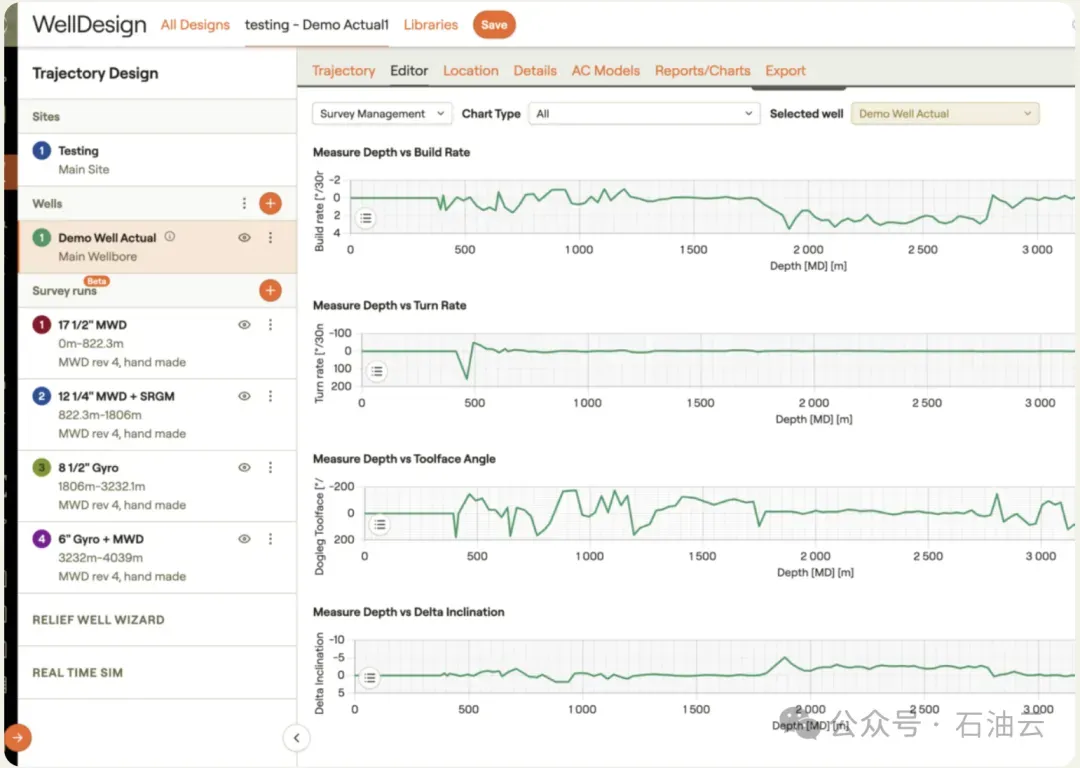The image size is (1080, 768).
Task: Click orange arrow button at bottom left
Action: tap(17, 738)
